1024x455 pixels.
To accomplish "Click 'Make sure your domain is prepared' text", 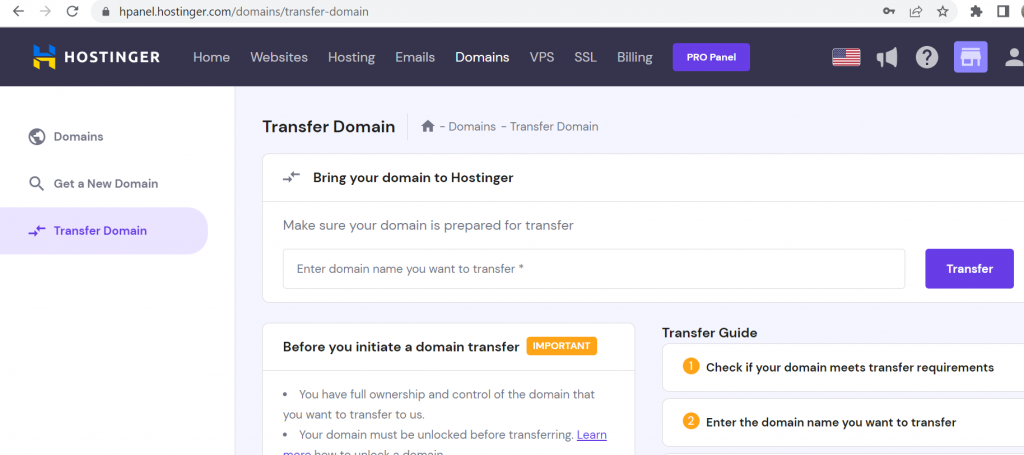I will [x=428, y=226].
